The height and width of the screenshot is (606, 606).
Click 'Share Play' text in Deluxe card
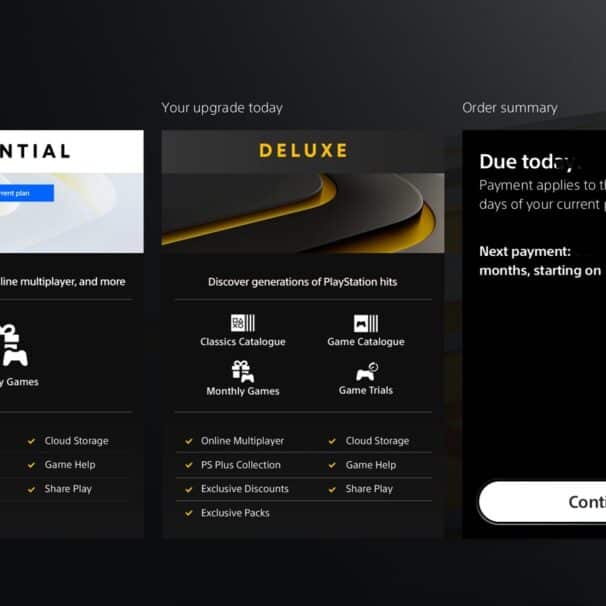click(x=369, y=489)
